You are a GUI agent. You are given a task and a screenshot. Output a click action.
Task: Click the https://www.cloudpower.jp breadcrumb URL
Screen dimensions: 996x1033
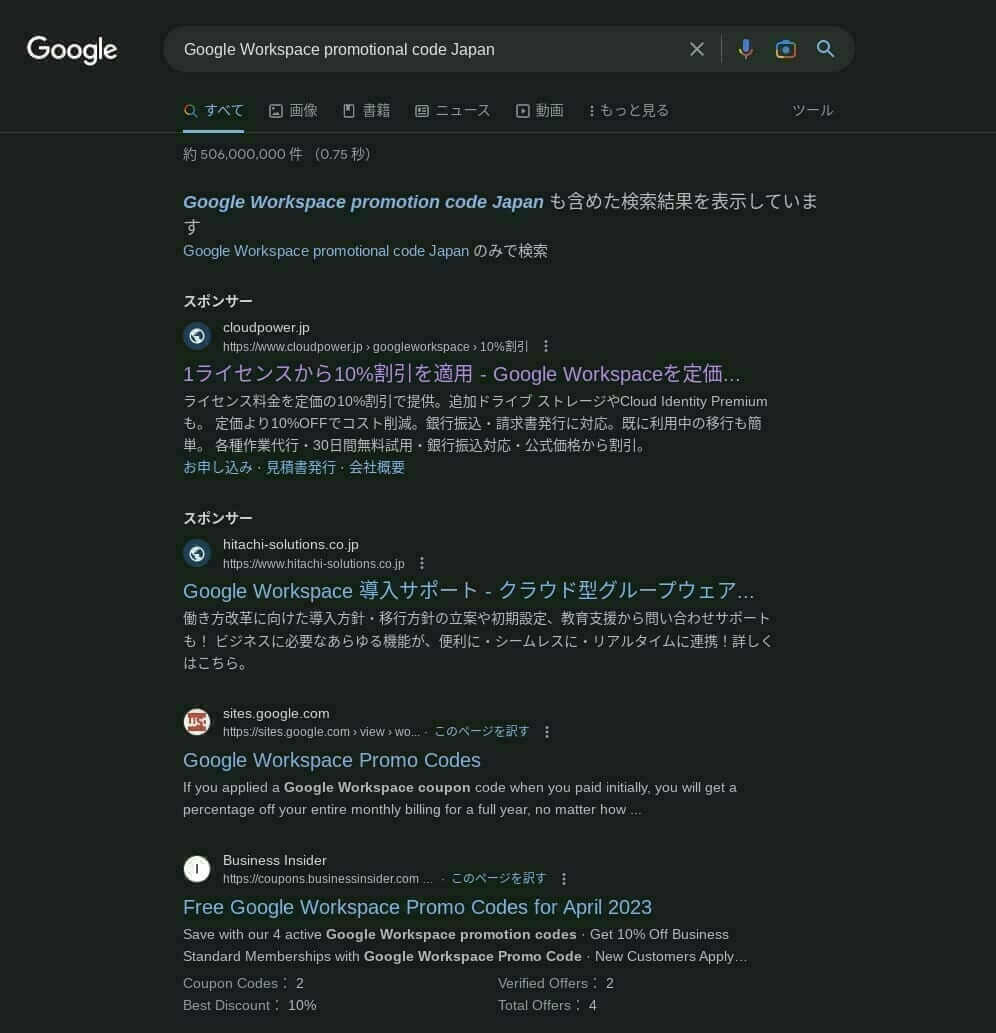pos(375,347)
